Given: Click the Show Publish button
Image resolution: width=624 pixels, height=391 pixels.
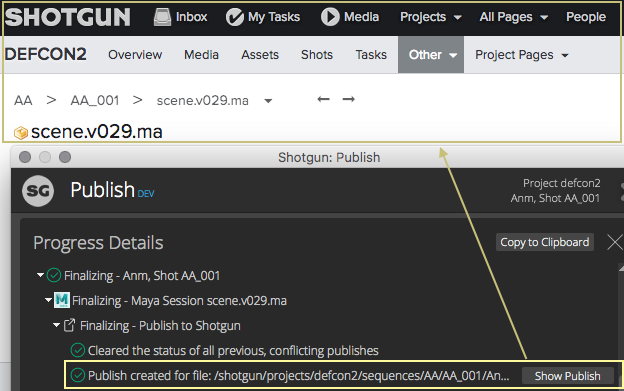Looking at the screenshot, I should pyautogui.click(x=567, y=376).
